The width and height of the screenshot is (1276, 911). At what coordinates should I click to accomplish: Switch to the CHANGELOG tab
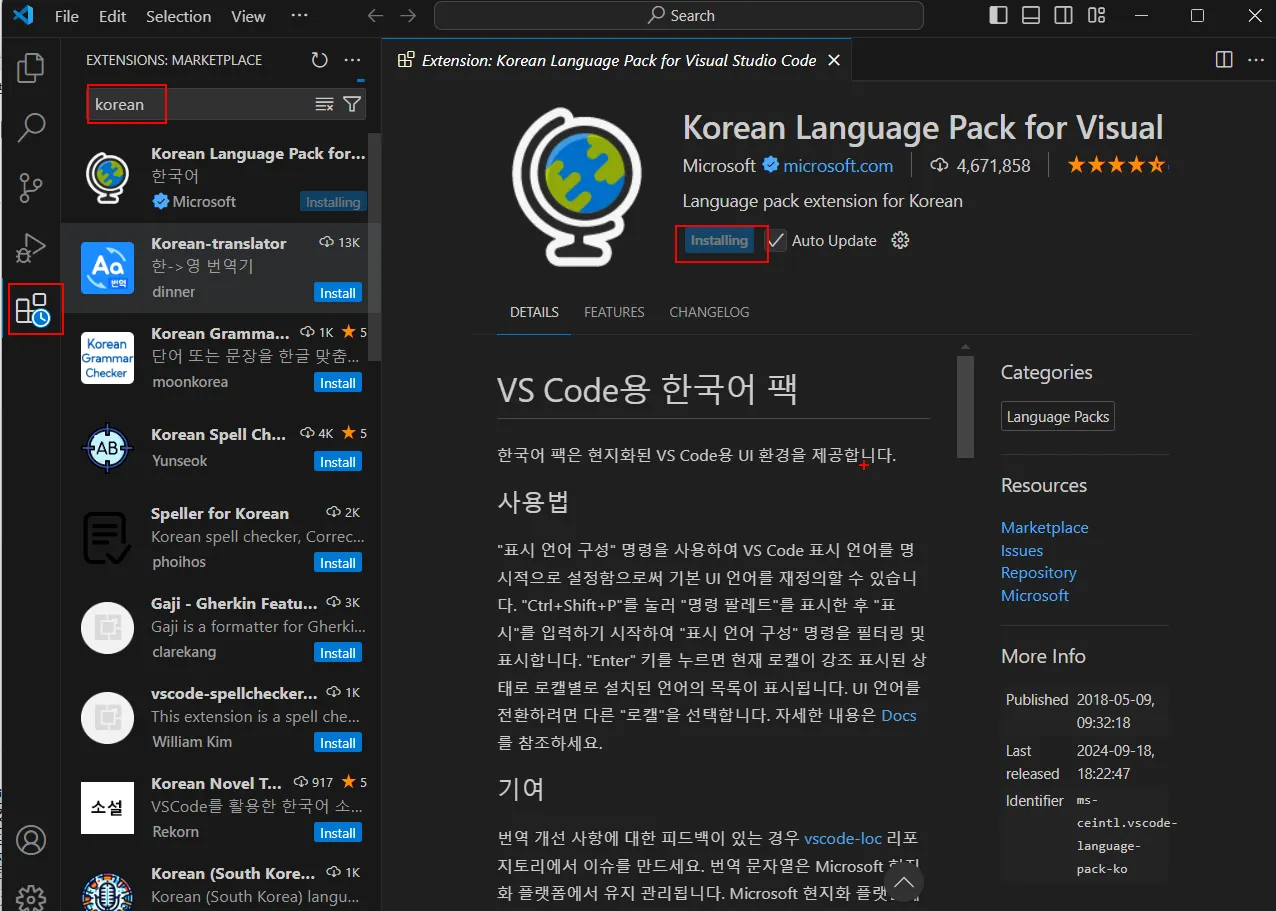pos(709,312)
